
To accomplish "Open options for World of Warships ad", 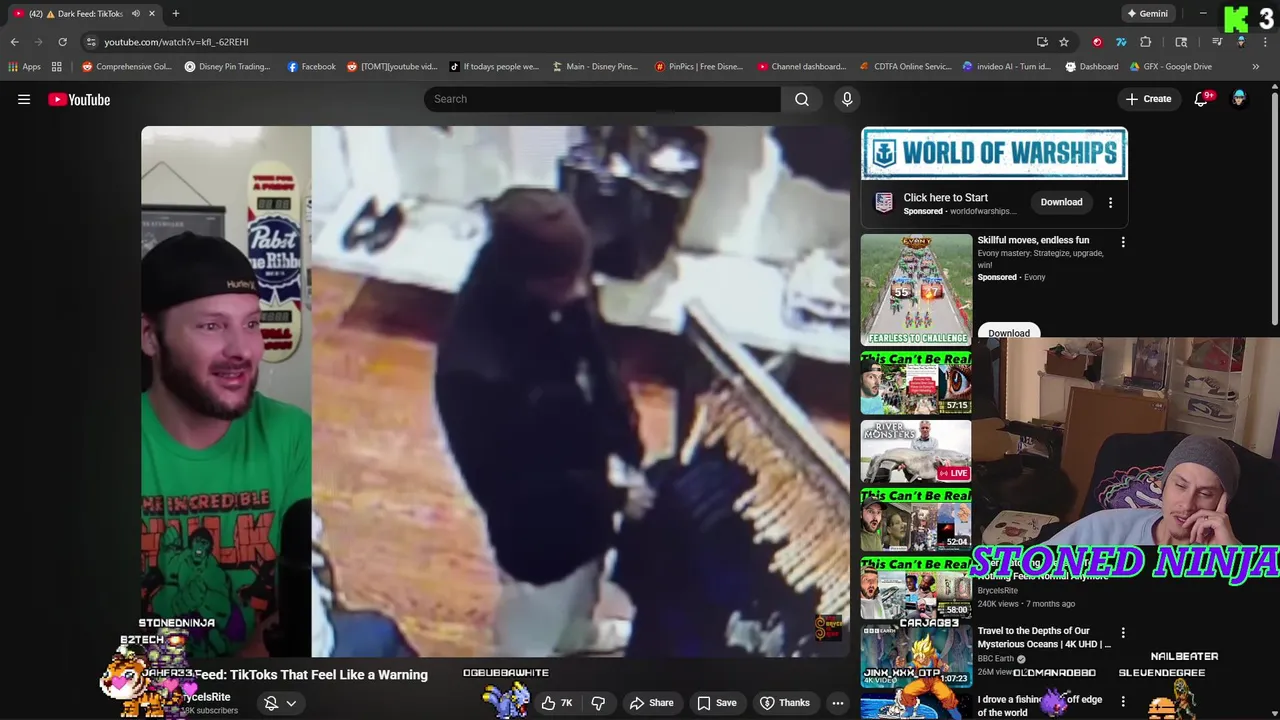I will (1110, 202).
